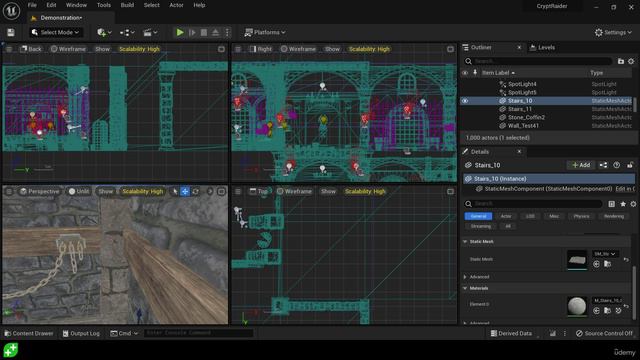
Task: Toggle the Outliner visibility column header eye
Action: pos(465,73)
